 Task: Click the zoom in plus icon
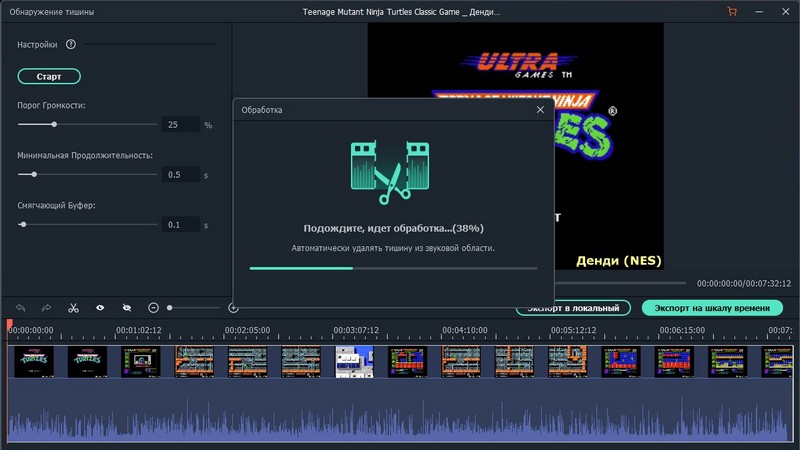pyautogui.click(x=233, y=308)
